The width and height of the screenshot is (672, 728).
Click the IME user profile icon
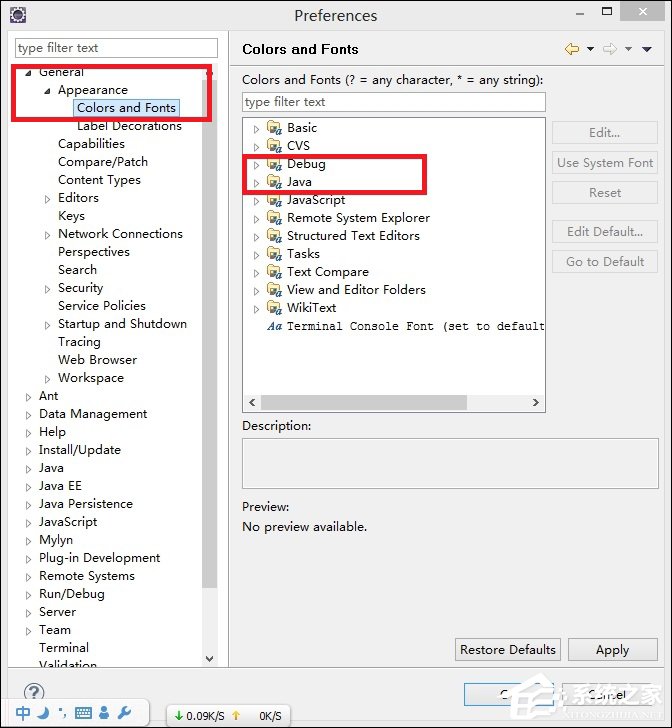[104, 713]
